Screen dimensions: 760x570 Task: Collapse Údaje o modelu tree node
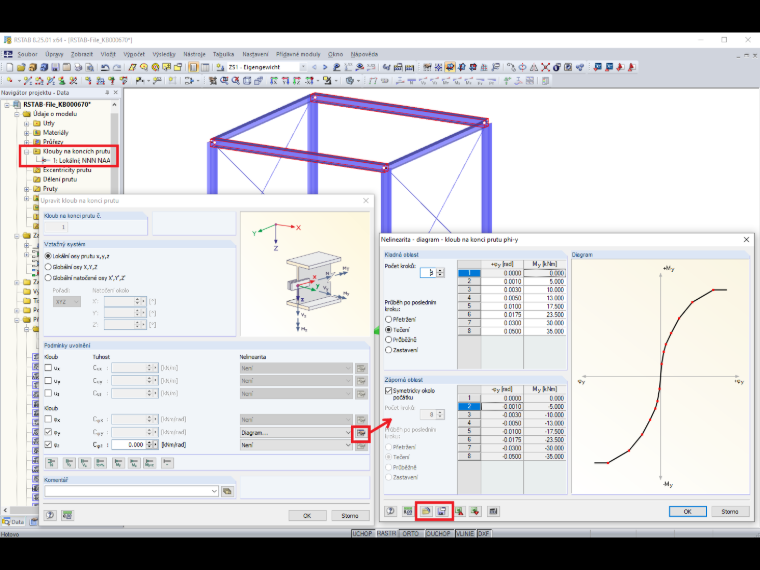(x=17, y=114)
